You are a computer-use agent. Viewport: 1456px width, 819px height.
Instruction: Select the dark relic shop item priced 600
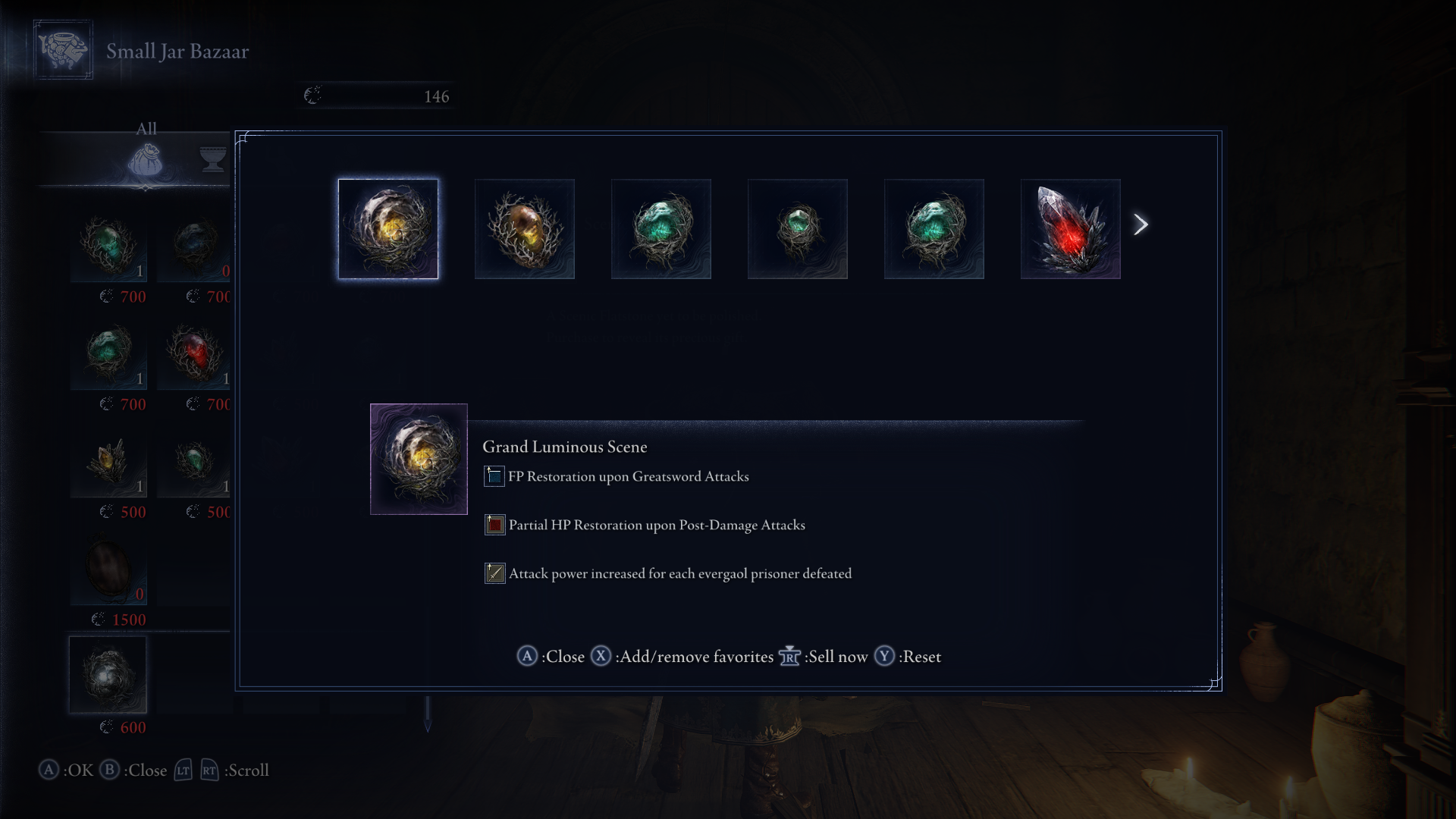[108, 675]
